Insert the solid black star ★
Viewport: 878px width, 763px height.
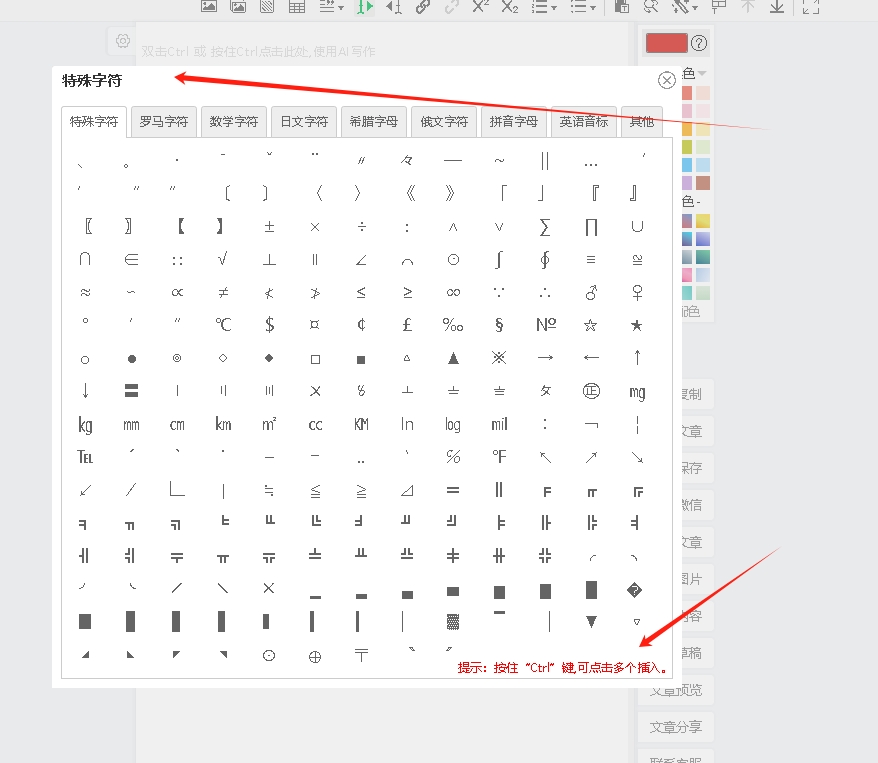point(637,325)
